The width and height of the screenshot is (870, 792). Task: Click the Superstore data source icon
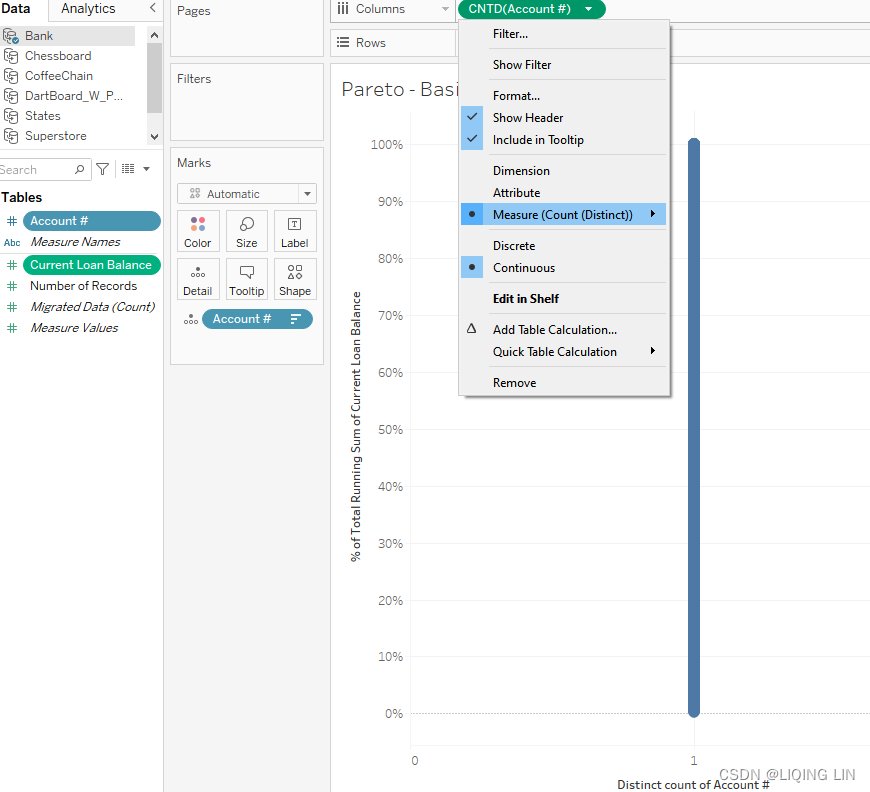pyautogui.click(x=11, y=136)
